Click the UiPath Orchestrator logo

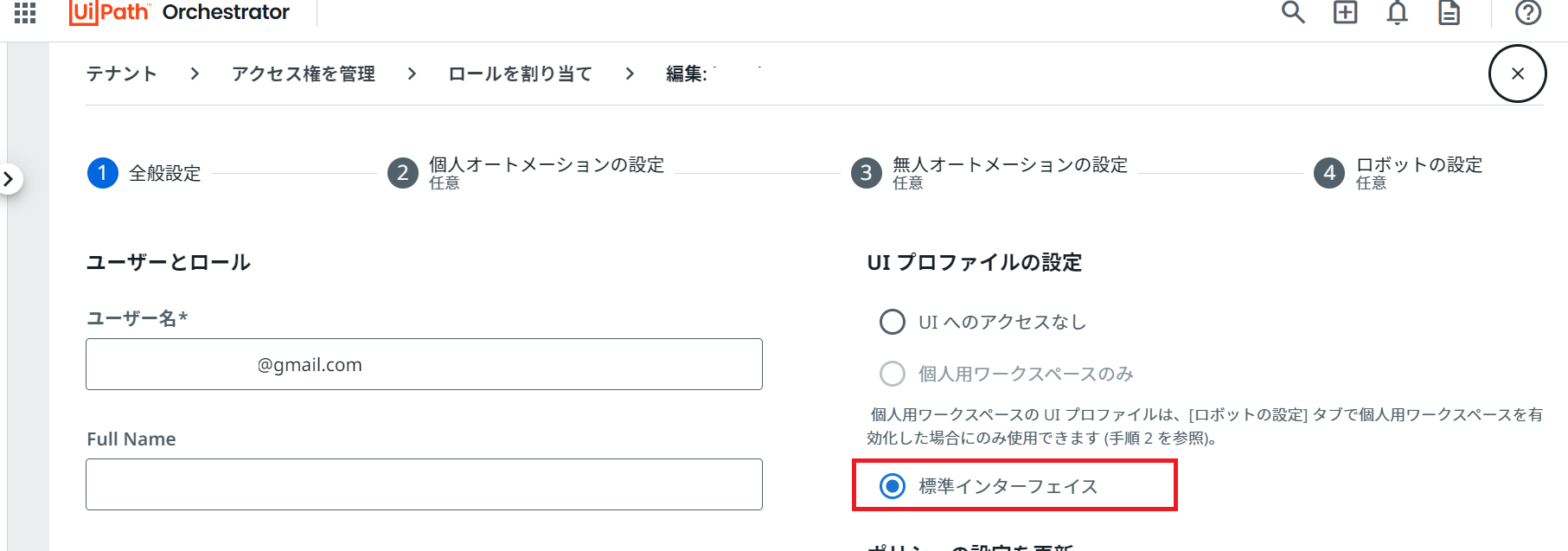pyautogui.click(x=179, y=12)
